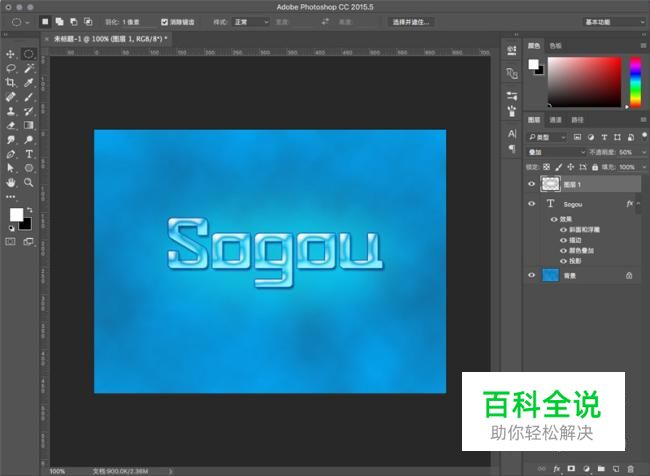Switch to the Swatches 色板 tab
The width and height of the screenshot is (650, 476).
click(x=555, y=46)
